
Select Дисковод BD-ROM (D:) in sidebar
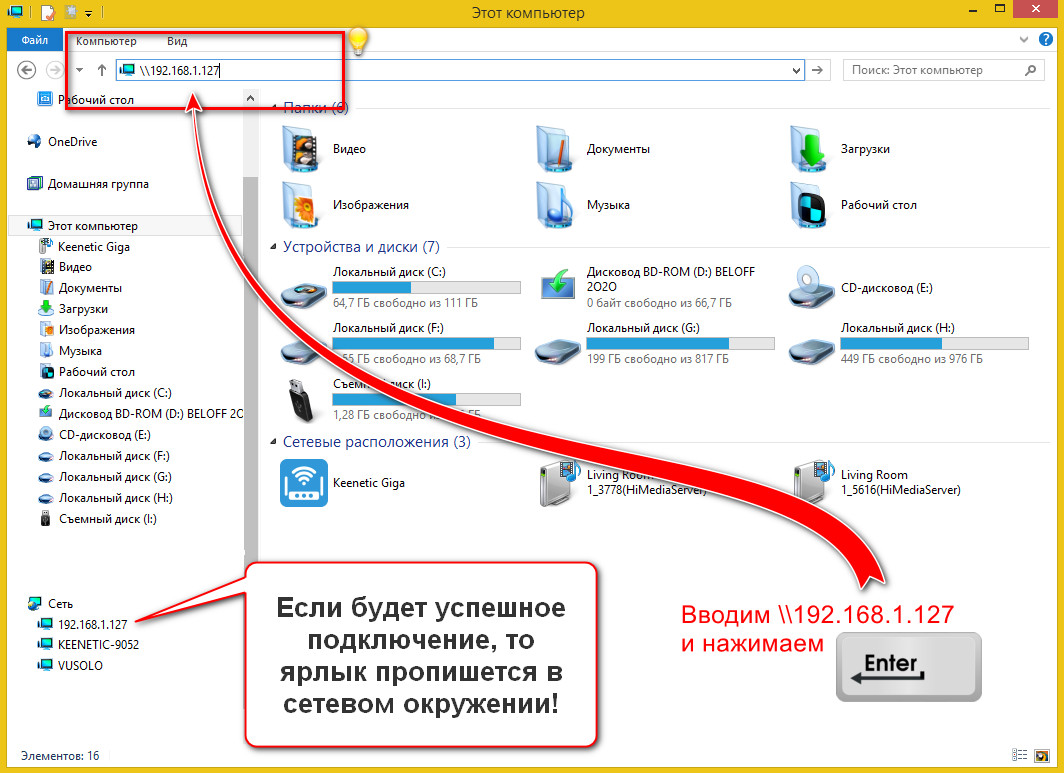pos(140,413)
